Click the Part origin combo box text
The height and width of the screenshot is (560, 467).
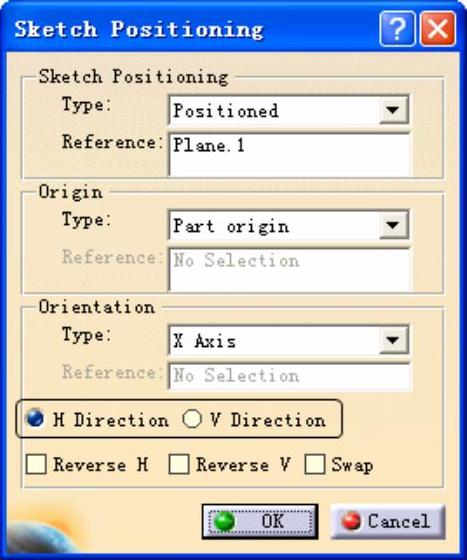point(231,226)
